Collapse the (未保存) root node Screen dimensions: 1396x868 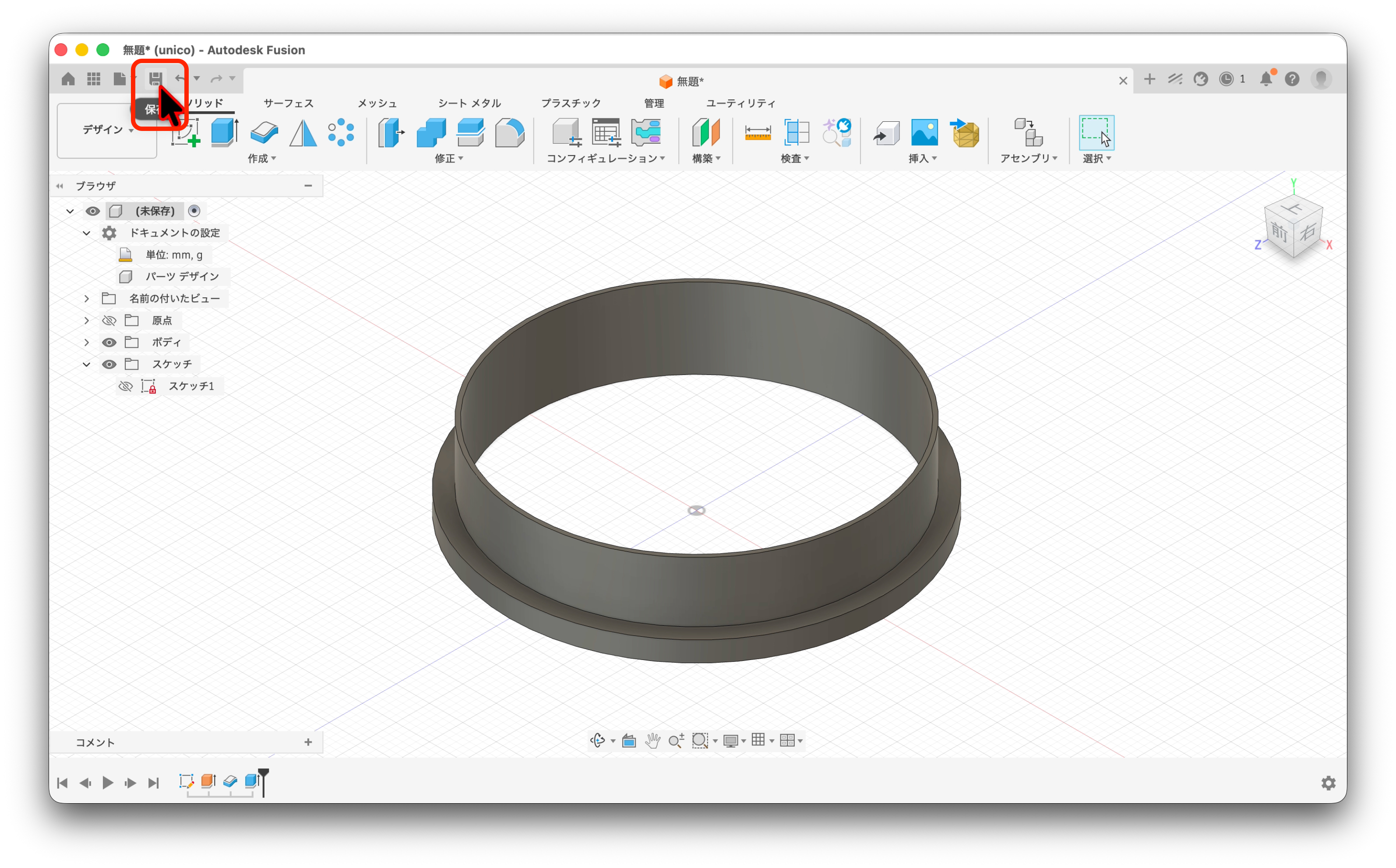click(70, 211)
